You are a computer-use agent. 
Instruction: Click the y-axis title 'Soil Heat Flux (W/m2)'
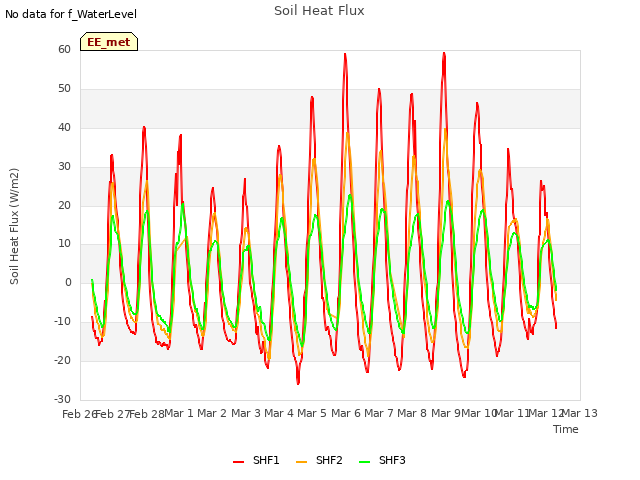point(14,226)
